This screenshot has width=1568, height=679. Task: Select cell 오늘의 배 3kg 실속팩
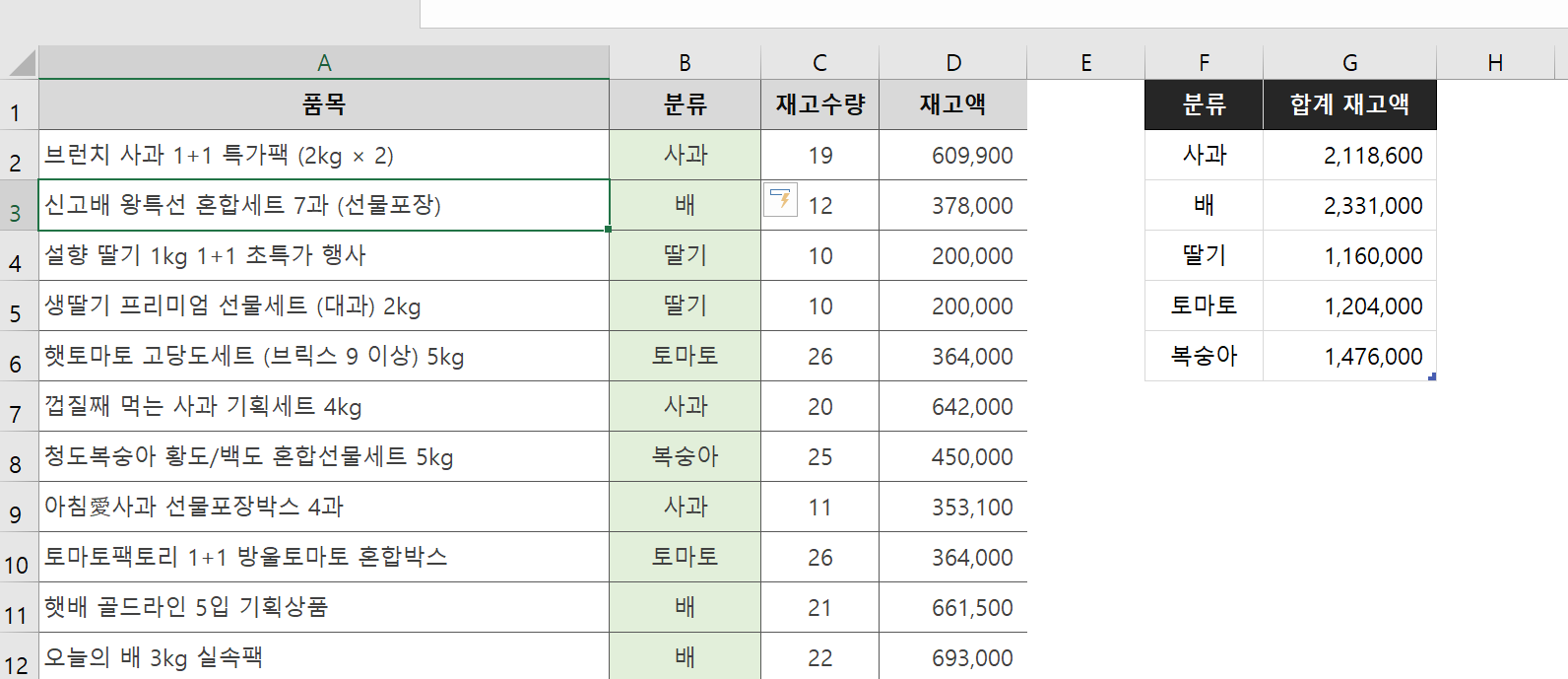tap(324, 656)
